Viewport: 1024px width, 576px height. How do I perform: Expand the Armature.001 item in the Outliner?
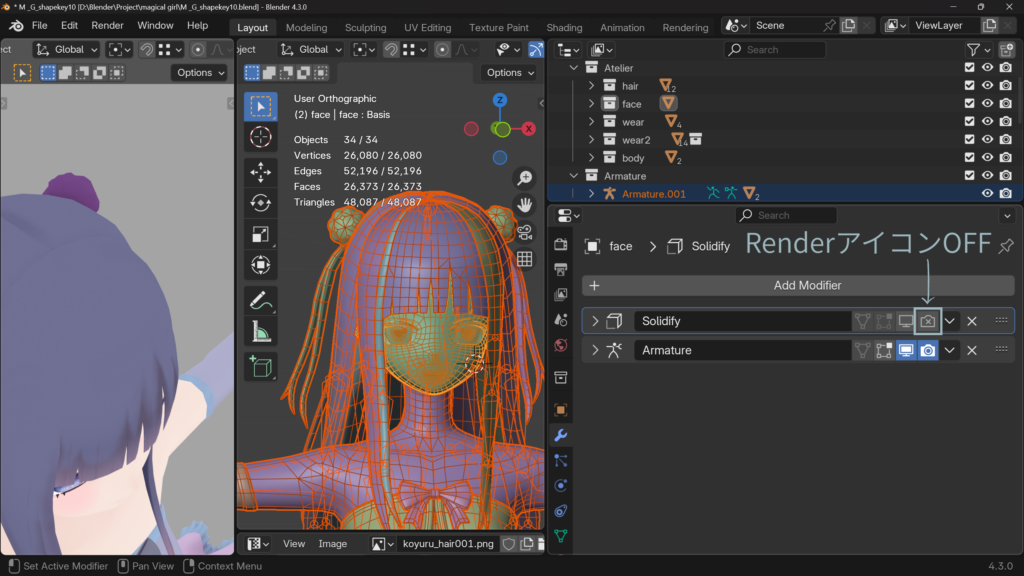pyautogui.click(x=592, y=193)
